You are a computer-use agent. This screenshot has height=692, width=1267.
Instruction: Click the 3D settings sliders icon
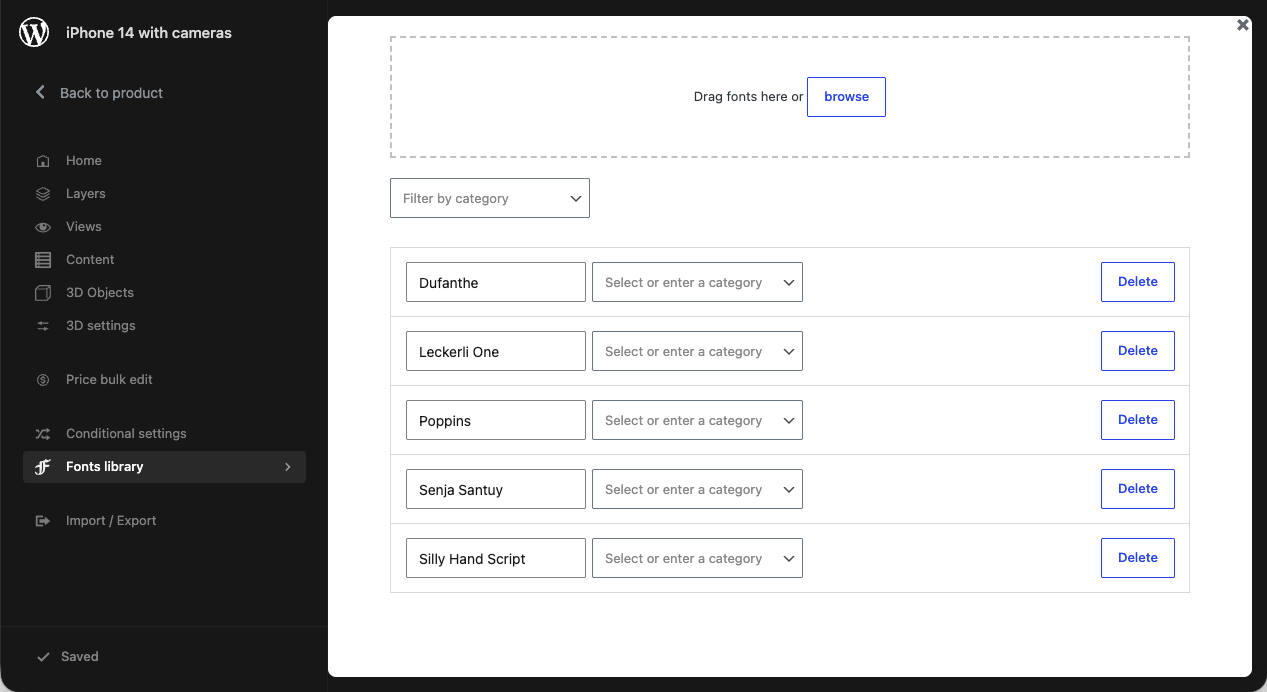[43, 326]
